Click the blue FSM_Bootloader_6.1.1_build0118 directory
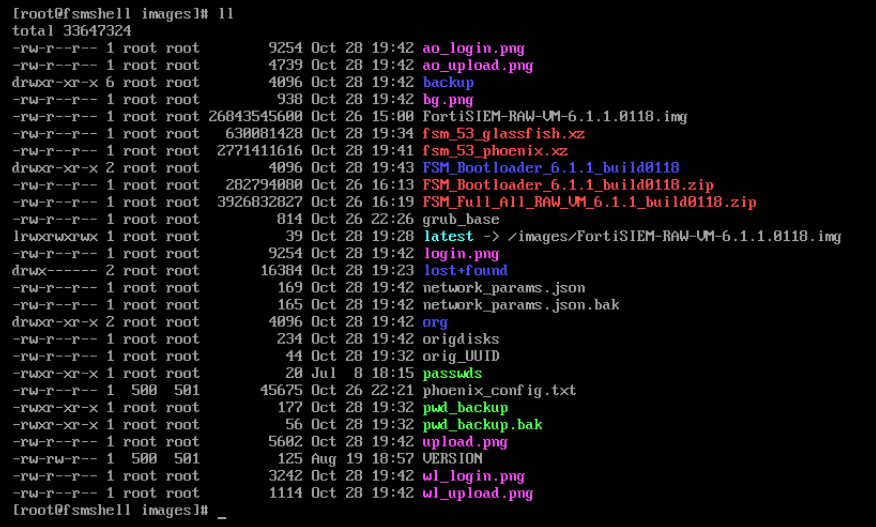The width and height of the screenshot is (876, 527). [x=550, y=168]
